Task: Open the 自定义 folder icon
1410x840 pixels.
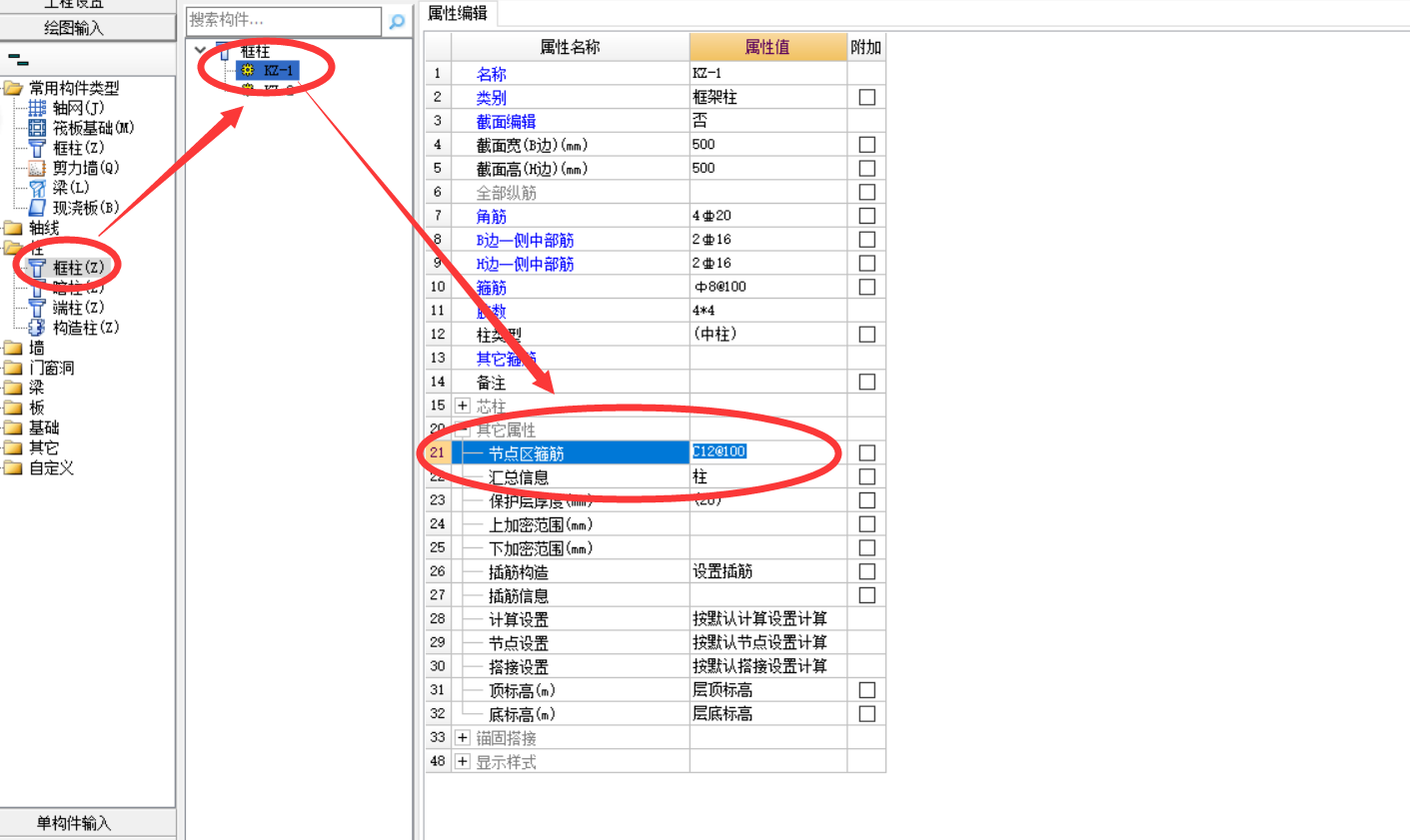Action: point(13,467)
